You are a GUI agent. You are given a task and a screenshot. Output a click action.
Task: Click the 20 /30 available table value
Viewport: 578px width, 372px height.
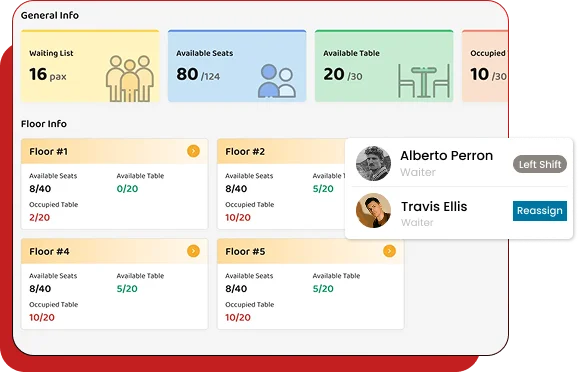(343, 74)
